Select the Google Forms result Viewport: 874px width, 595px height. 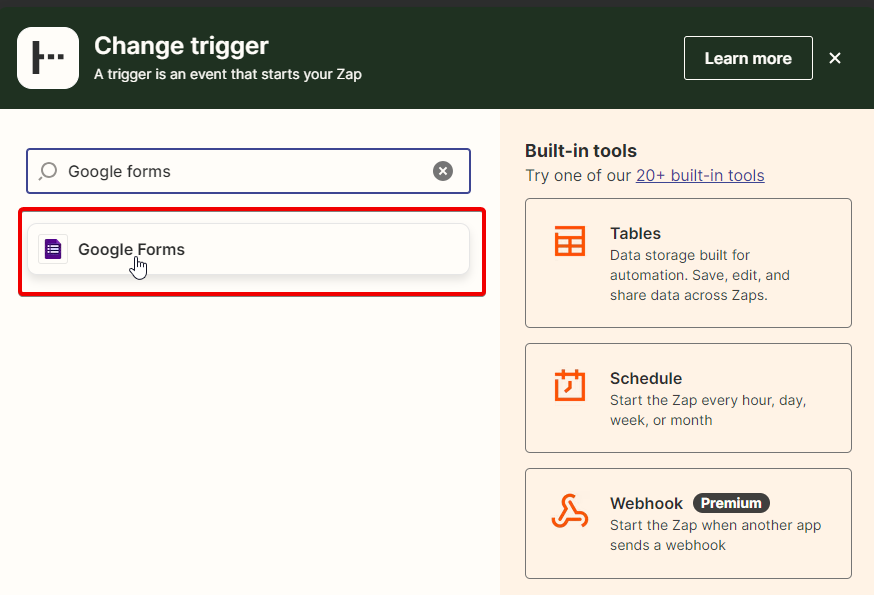[x=249, y=249]
